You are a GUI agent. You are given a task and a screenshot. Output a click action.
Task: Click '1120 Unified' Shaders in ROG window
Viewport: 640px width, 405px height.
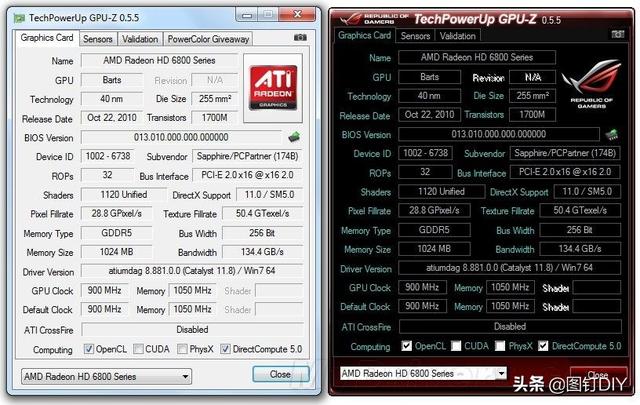[x=441, y=191]
